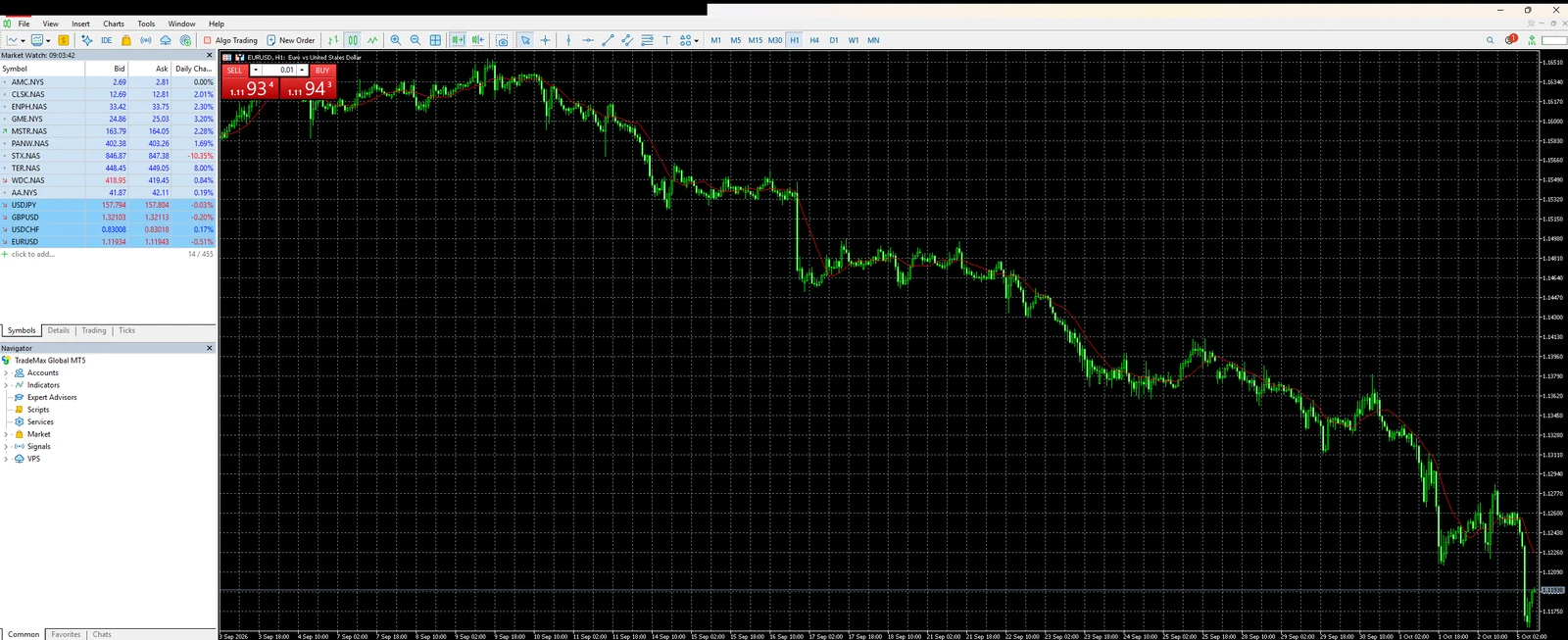
Task: Select the trendline drawing tool
Action: (x=608, y=40)
